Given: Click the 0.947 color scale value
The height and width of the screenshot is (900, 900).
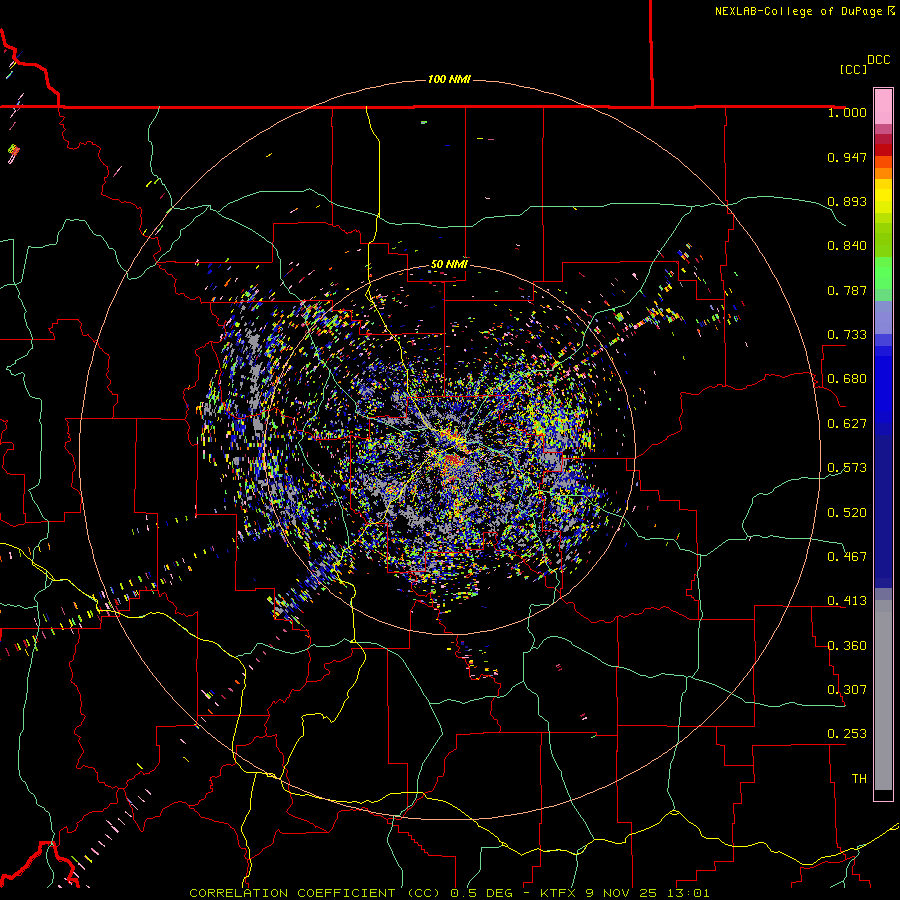Looking at the screenshot, I should tap(847, 157).
